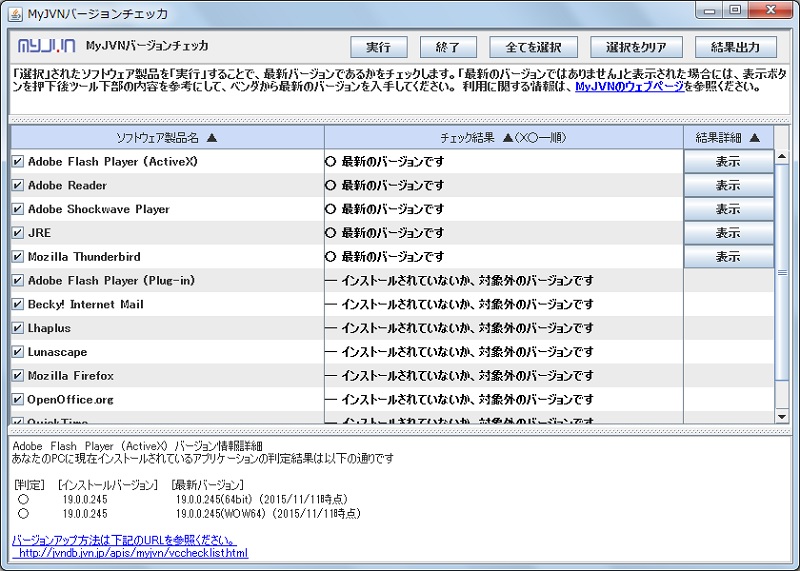Sort by ソフトウェア製品名 column header
The width and height of the screenshot is (800, 571).
tap(167, 138)
